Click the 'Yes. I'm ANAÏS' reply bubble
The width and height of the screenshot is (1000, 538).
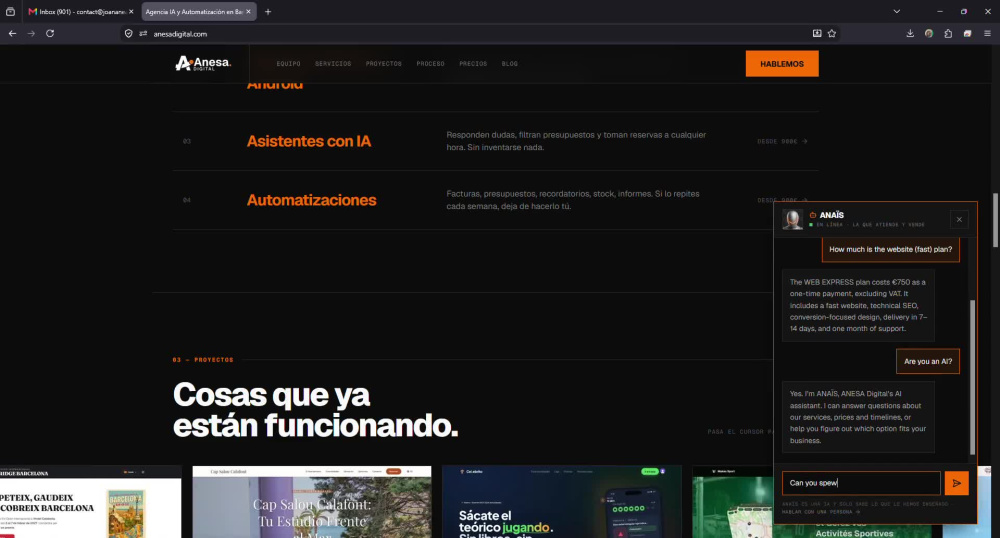point(858,417)
